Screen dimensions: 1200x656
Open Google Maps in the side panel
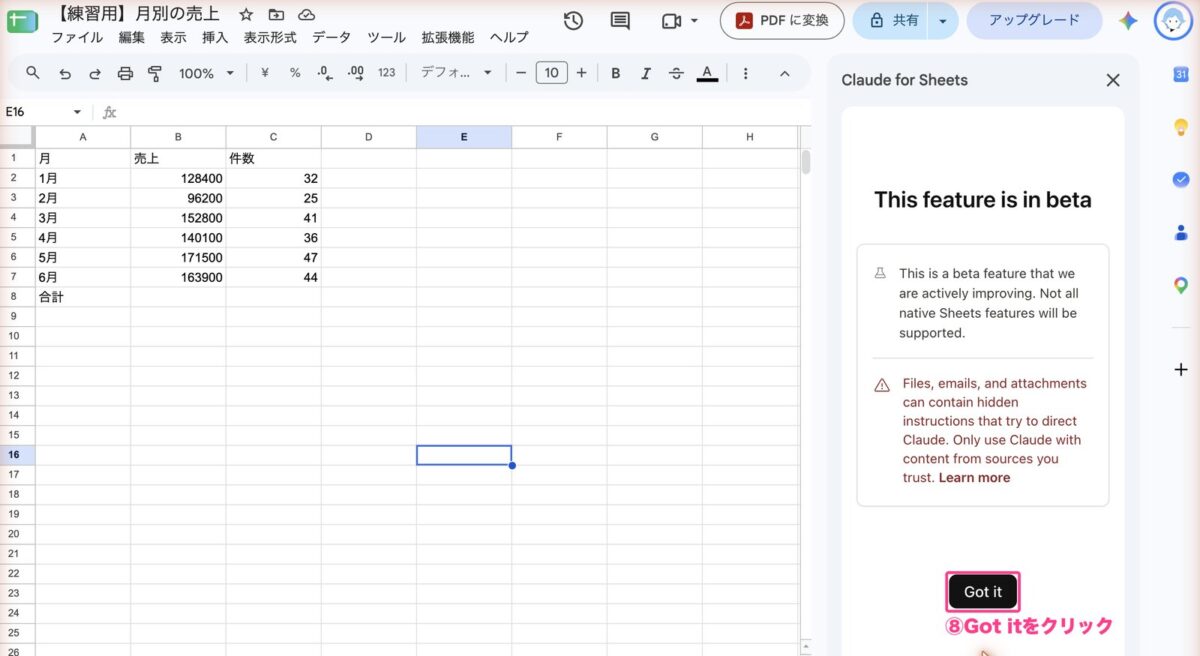coord(1181,285)
